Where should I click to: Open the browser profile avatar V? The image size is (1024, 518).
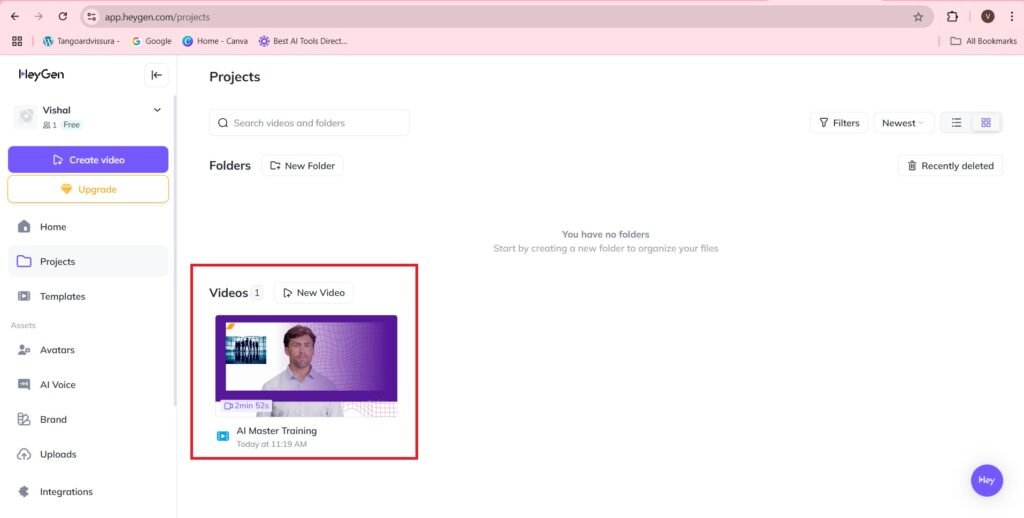tap(988, 16)
